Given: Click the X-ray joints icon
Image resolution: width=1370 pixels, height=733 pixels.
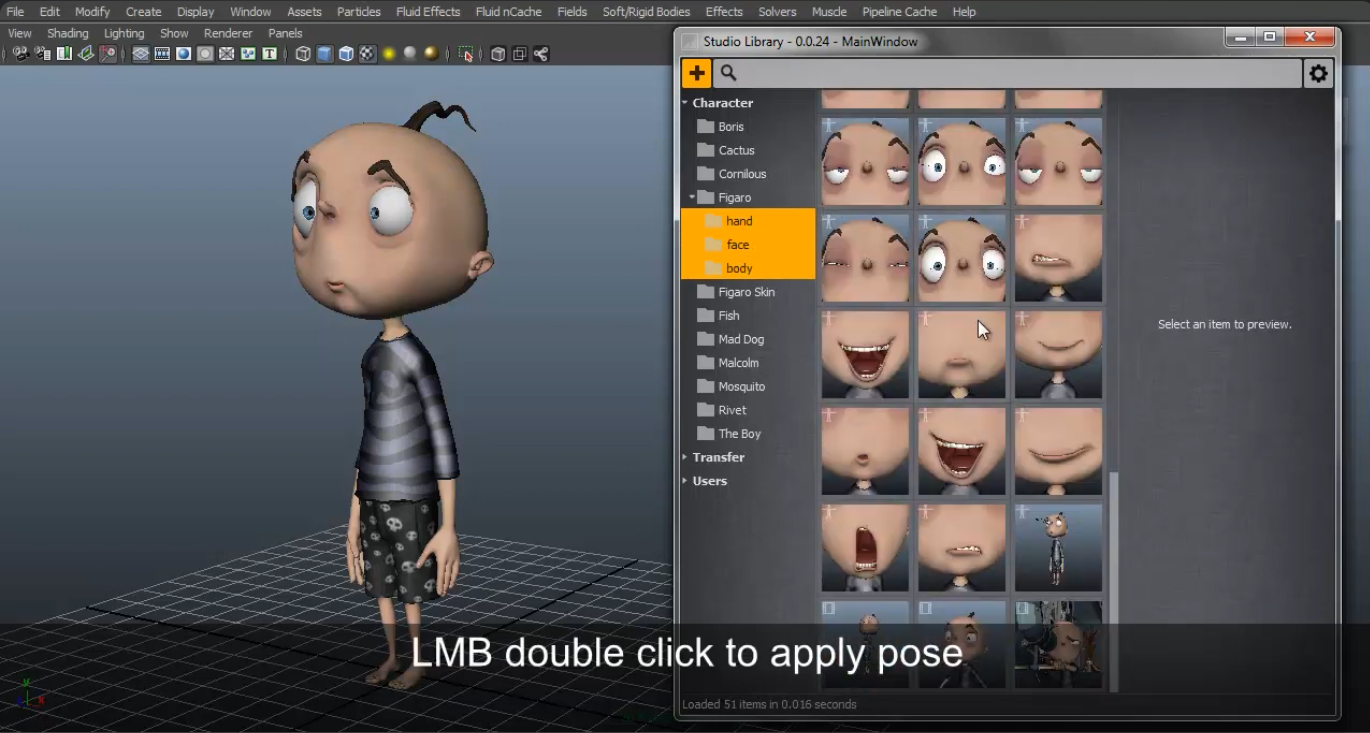Looking at the screenshot, I should tap(541, 54).
